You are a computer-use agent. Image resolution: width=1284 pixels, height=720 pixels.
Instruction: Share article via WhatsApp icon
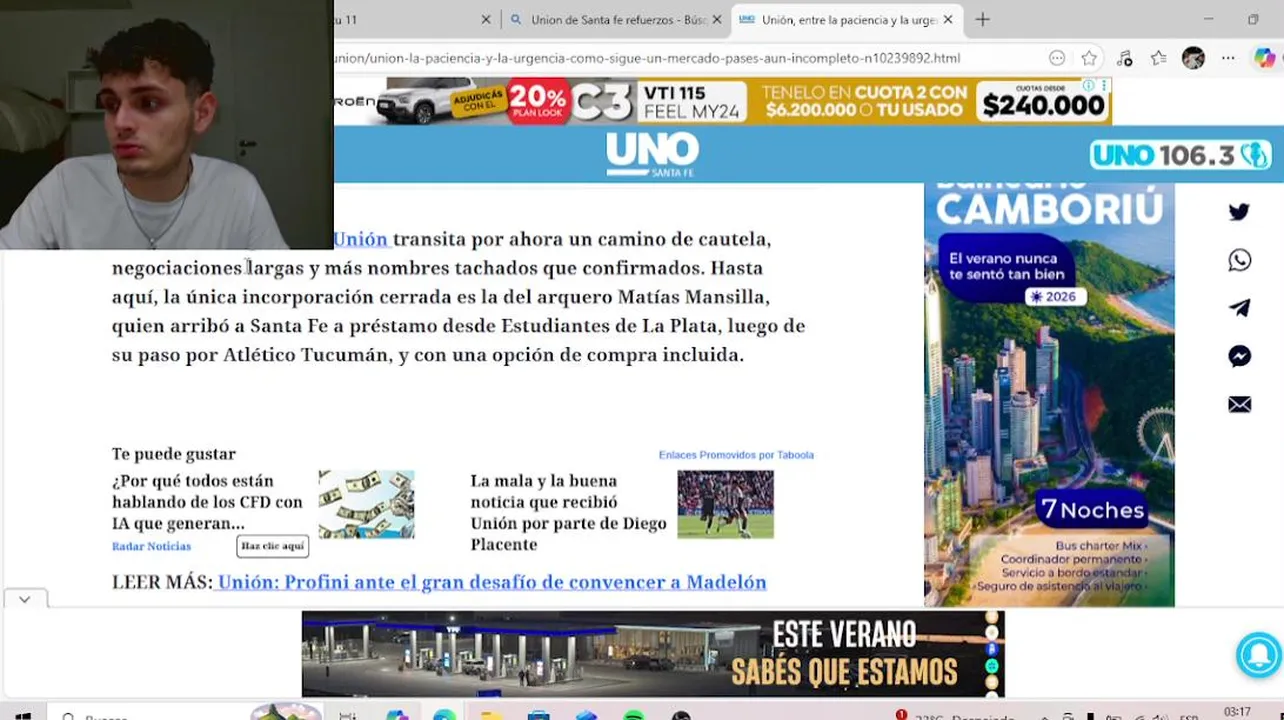(1239, 260)
